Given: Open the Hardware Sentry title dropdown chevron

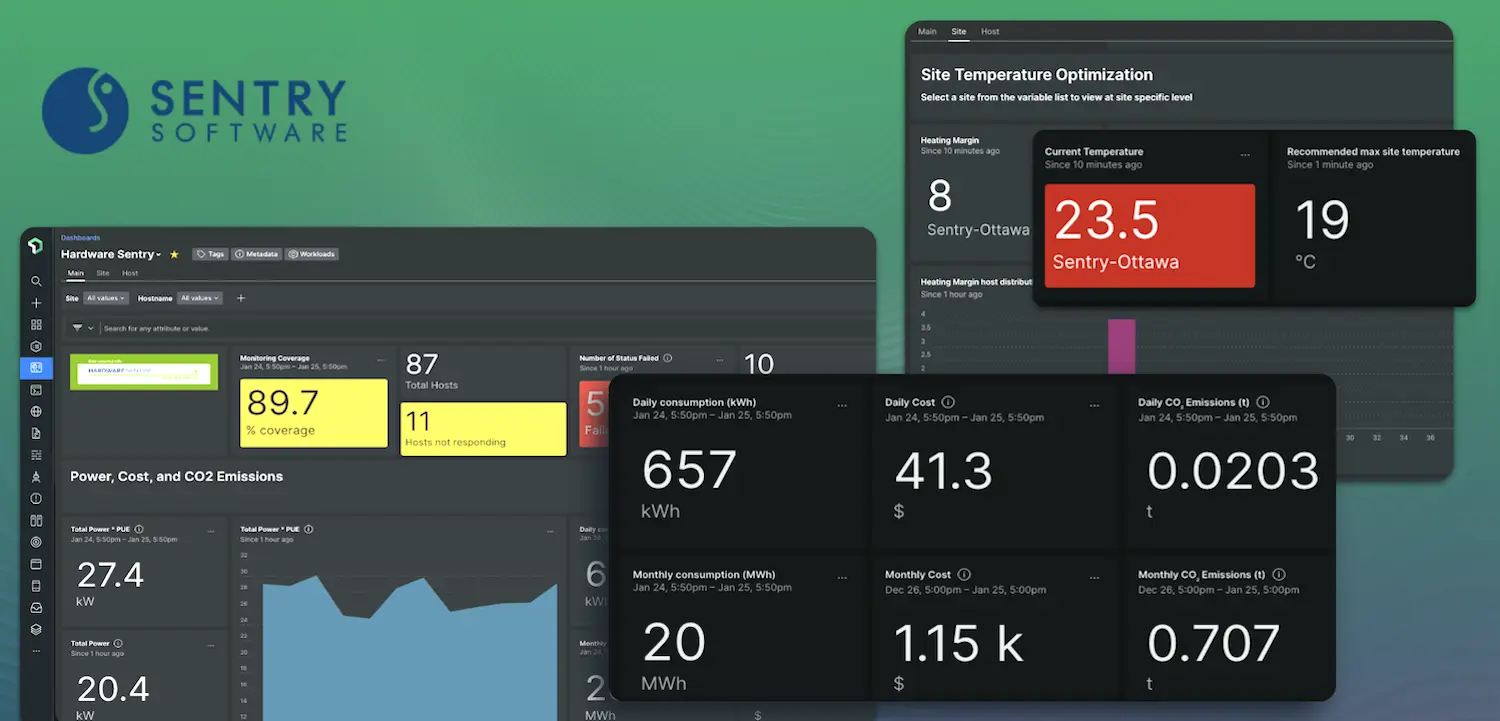Looking at the screenshot, I should pos(158,254).
